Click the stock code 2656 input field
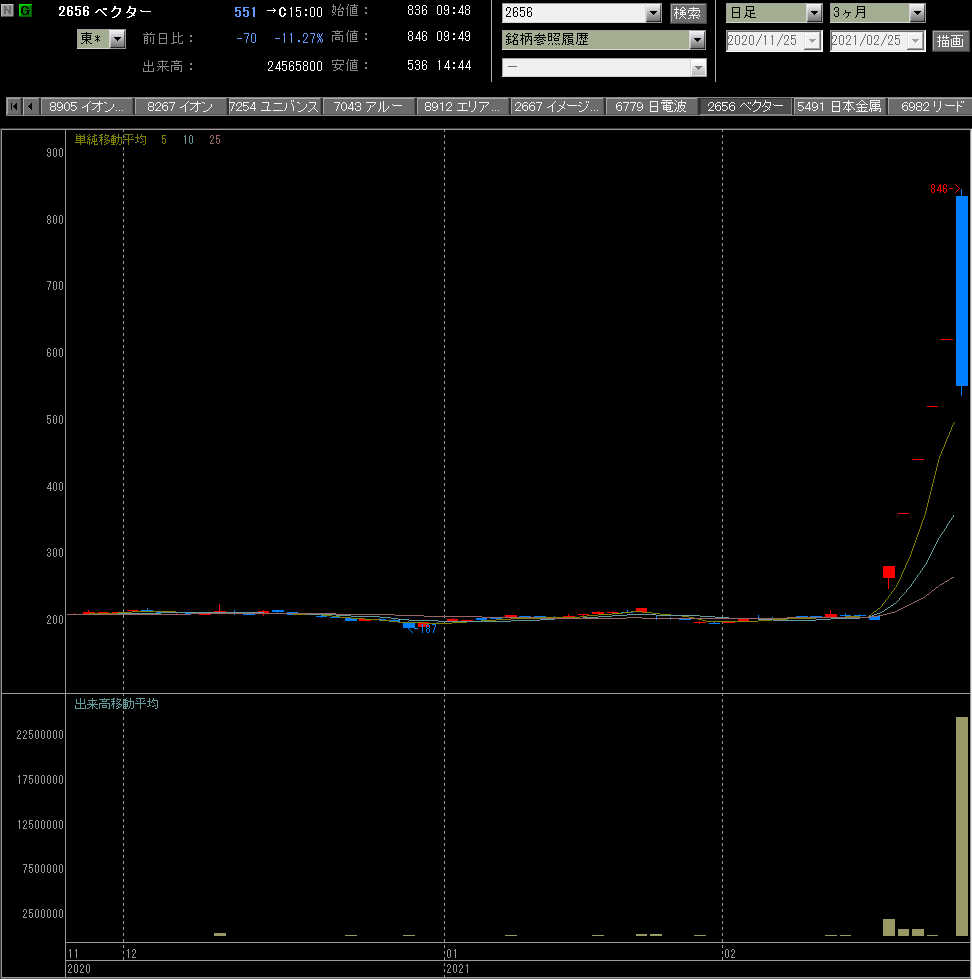The height and width of the screenshot is (979, 972). click(574, 12)
